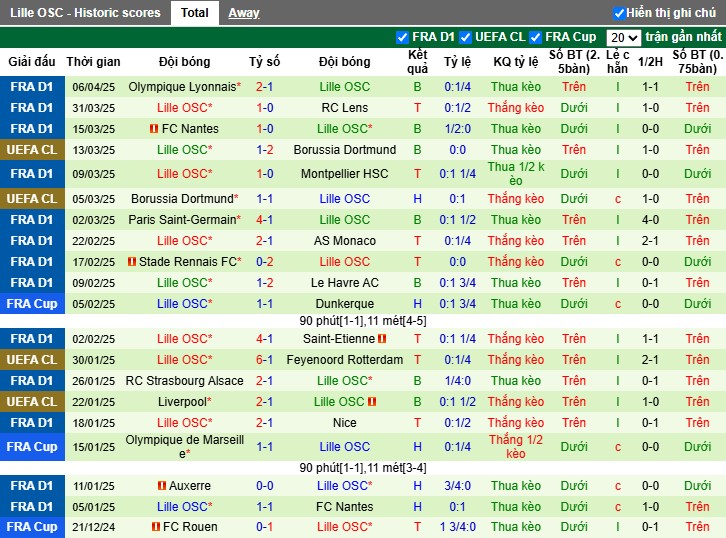The height and width of the screenshot is (538, 726).
Task: Open Olympique de Marseille team link
Action: pos(184,447)
